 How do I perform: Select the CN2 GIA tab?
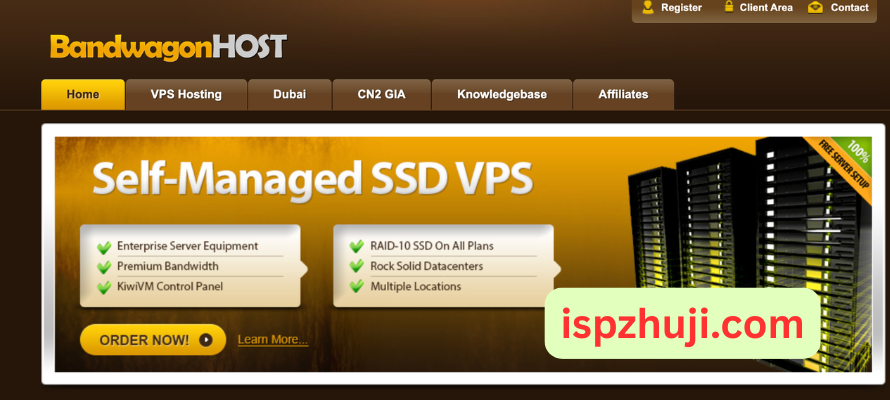tap(381, 94)
